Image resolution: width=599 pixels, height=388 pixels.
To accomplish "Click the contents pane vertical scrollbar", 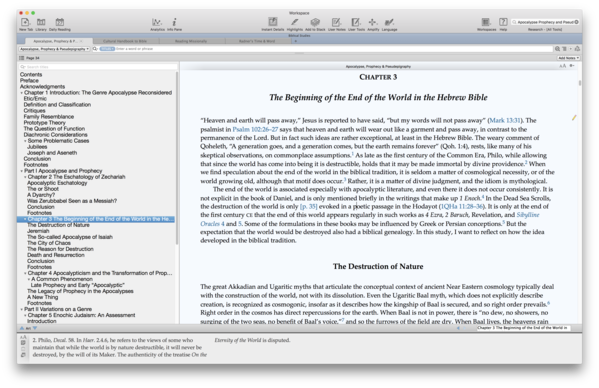I will coord(176,158).
